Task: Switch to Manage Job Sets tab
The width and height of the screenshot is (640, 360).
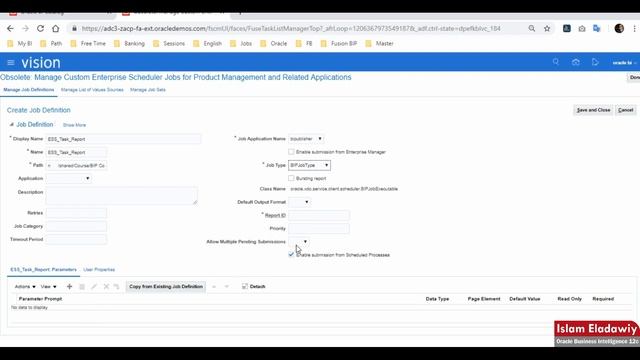Action: point(148,90)
